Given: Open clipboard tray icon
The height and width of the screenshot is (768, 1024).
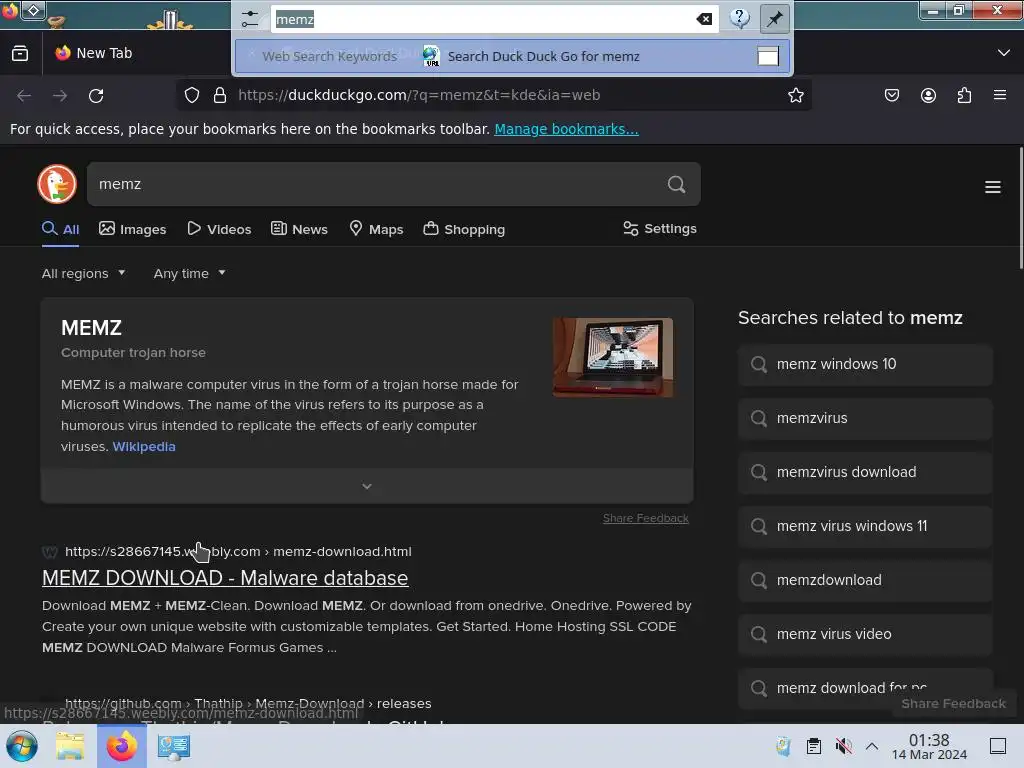Looking at the screenshot, I should [814, 746].
